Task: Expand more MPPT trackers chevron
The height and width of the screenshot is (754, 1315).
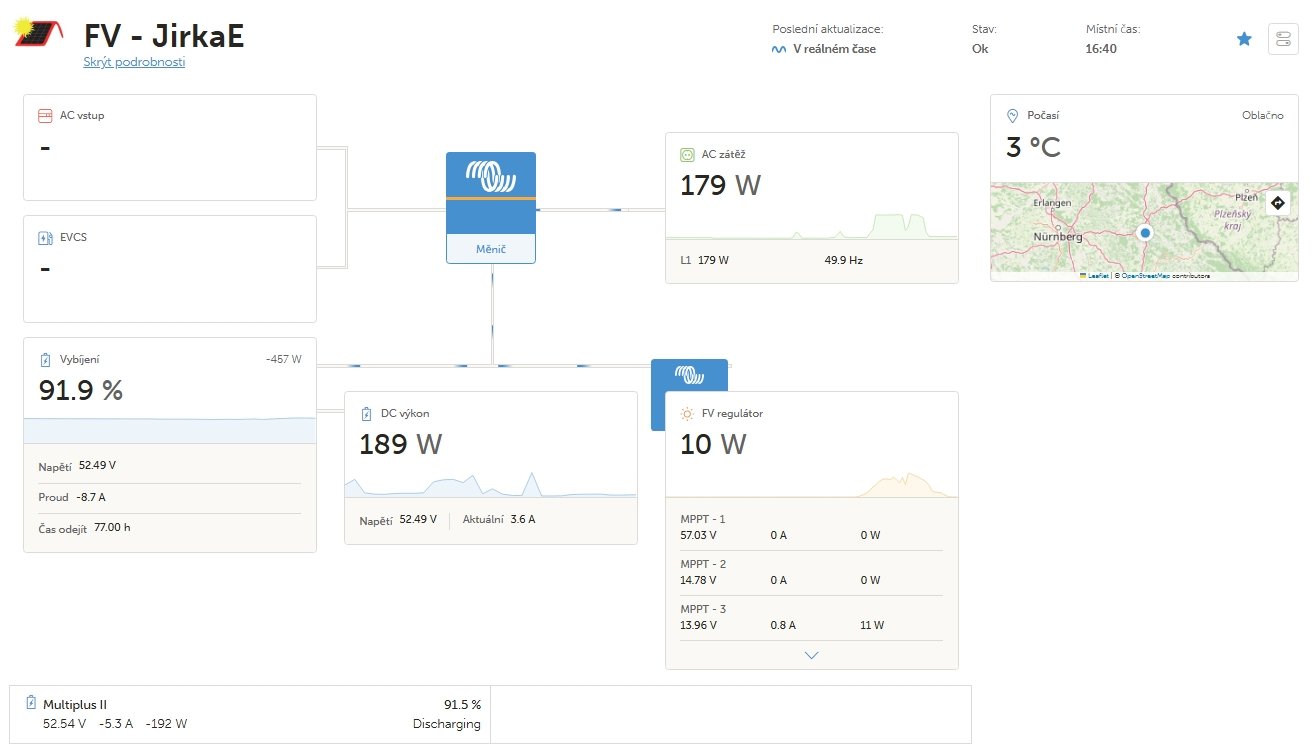Action: point(811,655)
